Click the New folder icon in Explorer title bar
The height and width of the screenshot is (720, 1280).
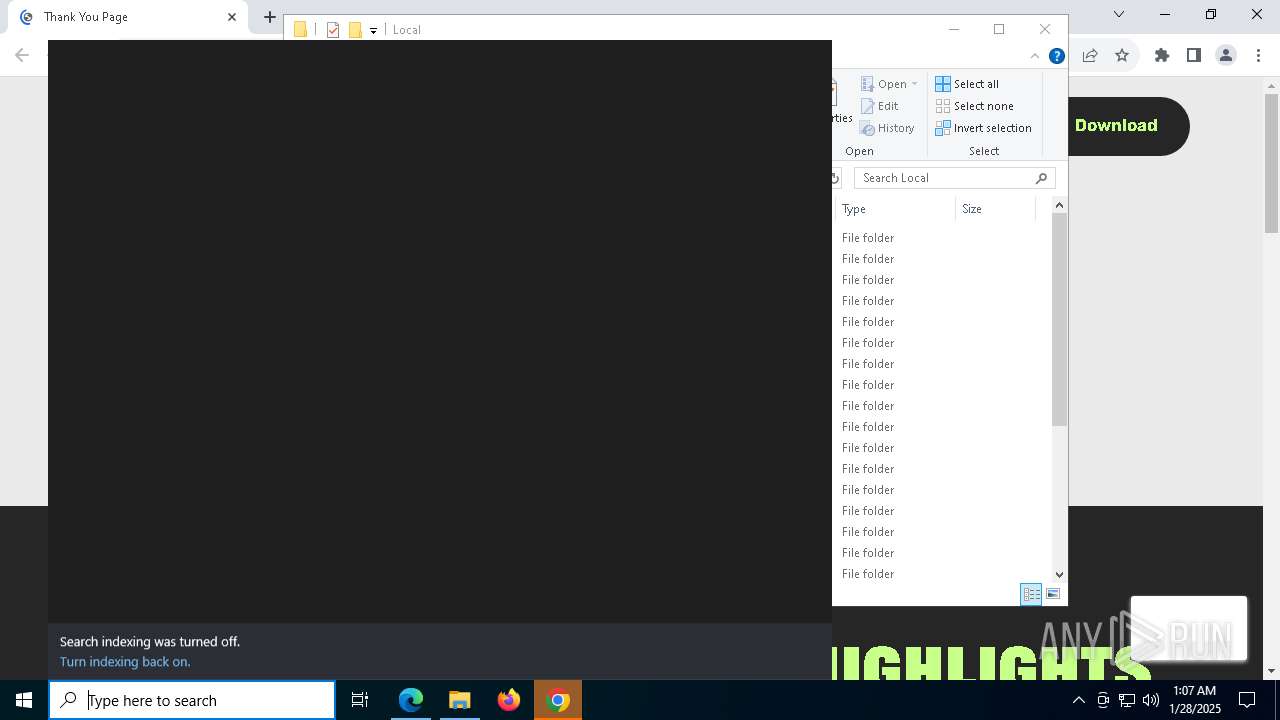tap(355, 30)
